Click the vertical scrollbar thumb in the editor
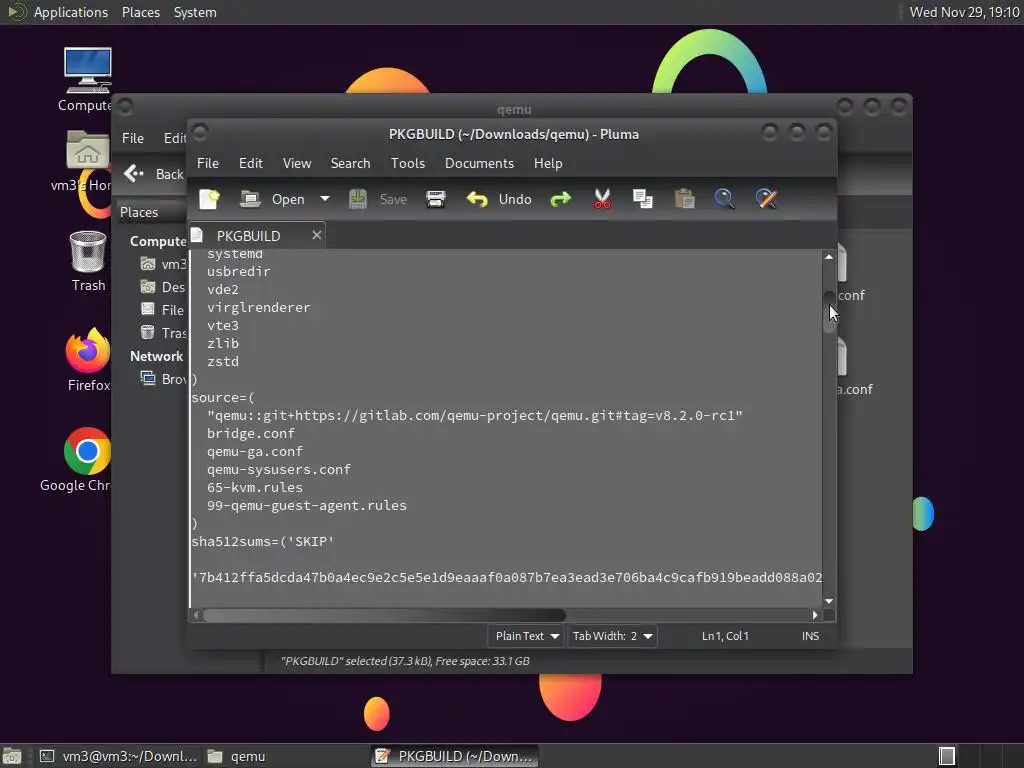1024x768 pixels. [x=829, y=312]
